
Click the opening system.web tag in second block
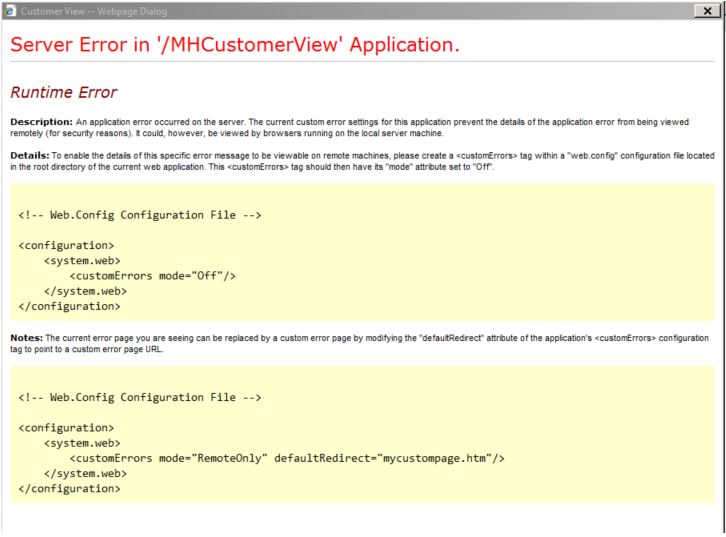(83, 443)
